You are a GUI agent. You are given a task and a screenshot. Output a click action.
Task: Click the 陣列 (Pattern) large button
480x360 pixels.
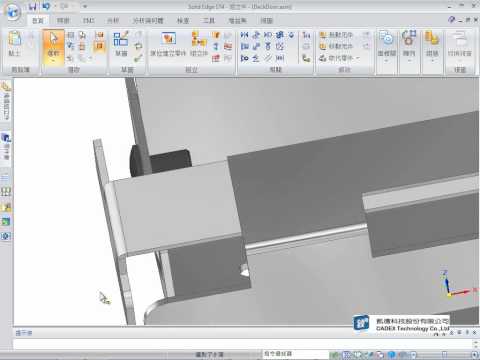(409, 43)
